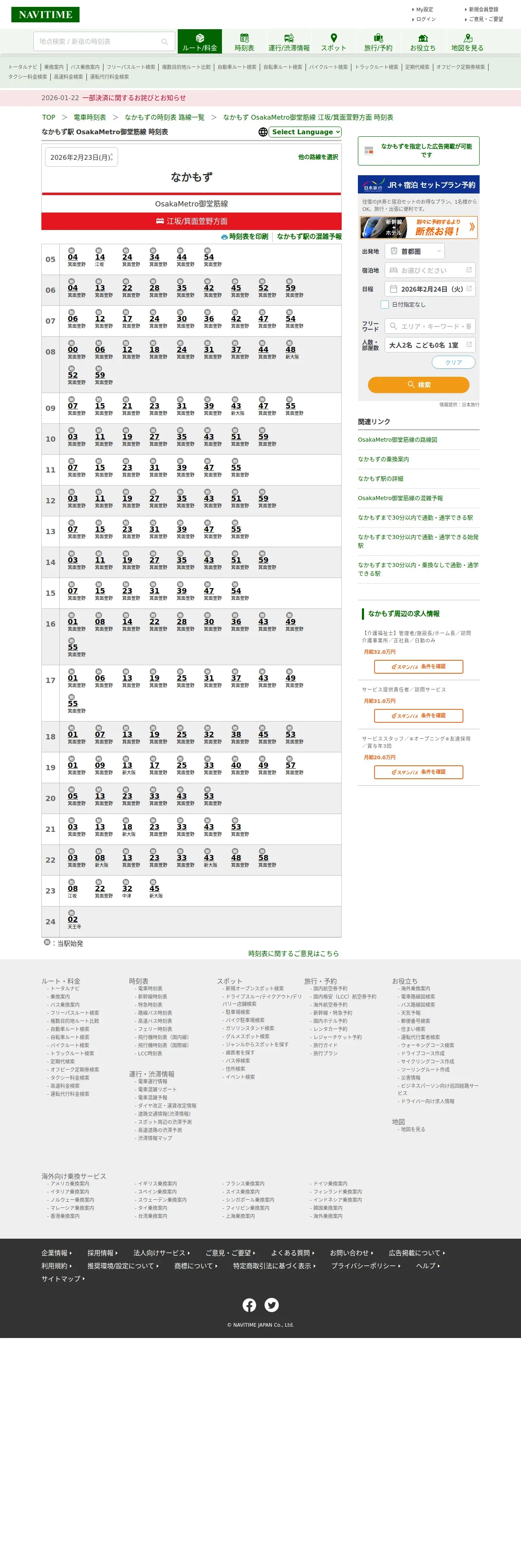Image resolution: width=521 pixels, height=1568 pixels.
Task: Click 新幹線時刻表 in footer list
Action: tap(152, 997)
